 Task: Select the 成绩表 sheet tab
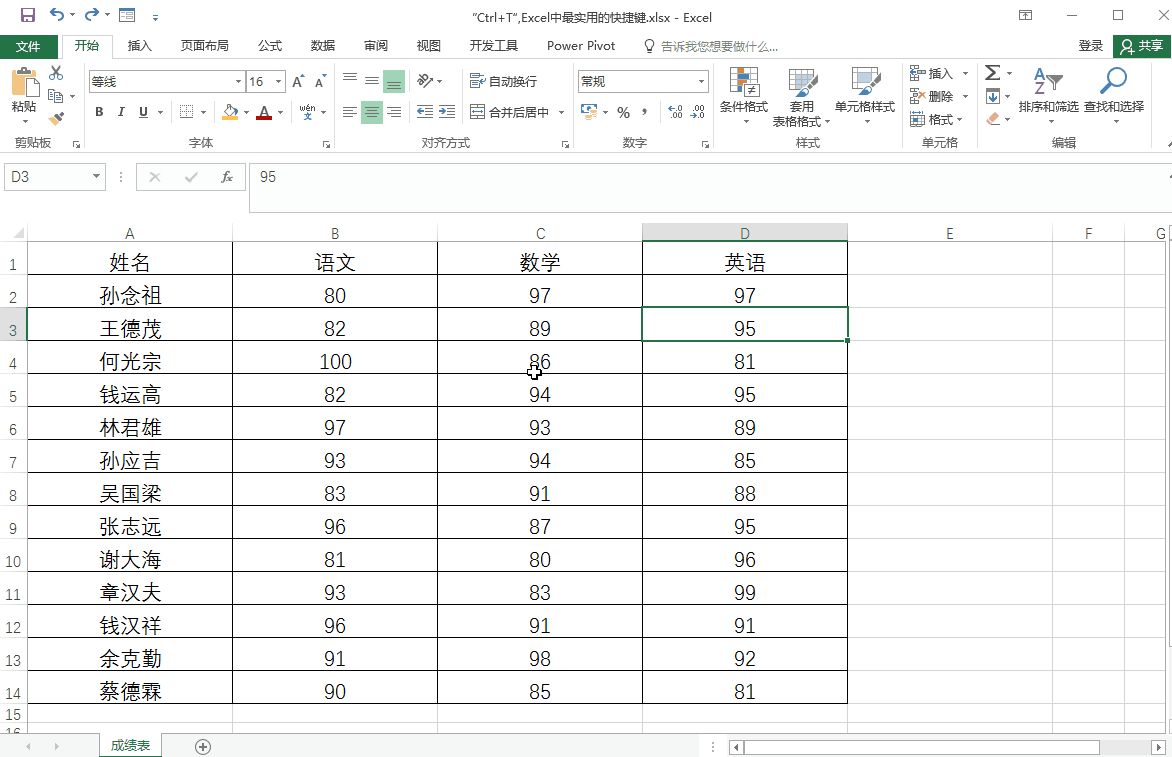click(x=130, y=746)
